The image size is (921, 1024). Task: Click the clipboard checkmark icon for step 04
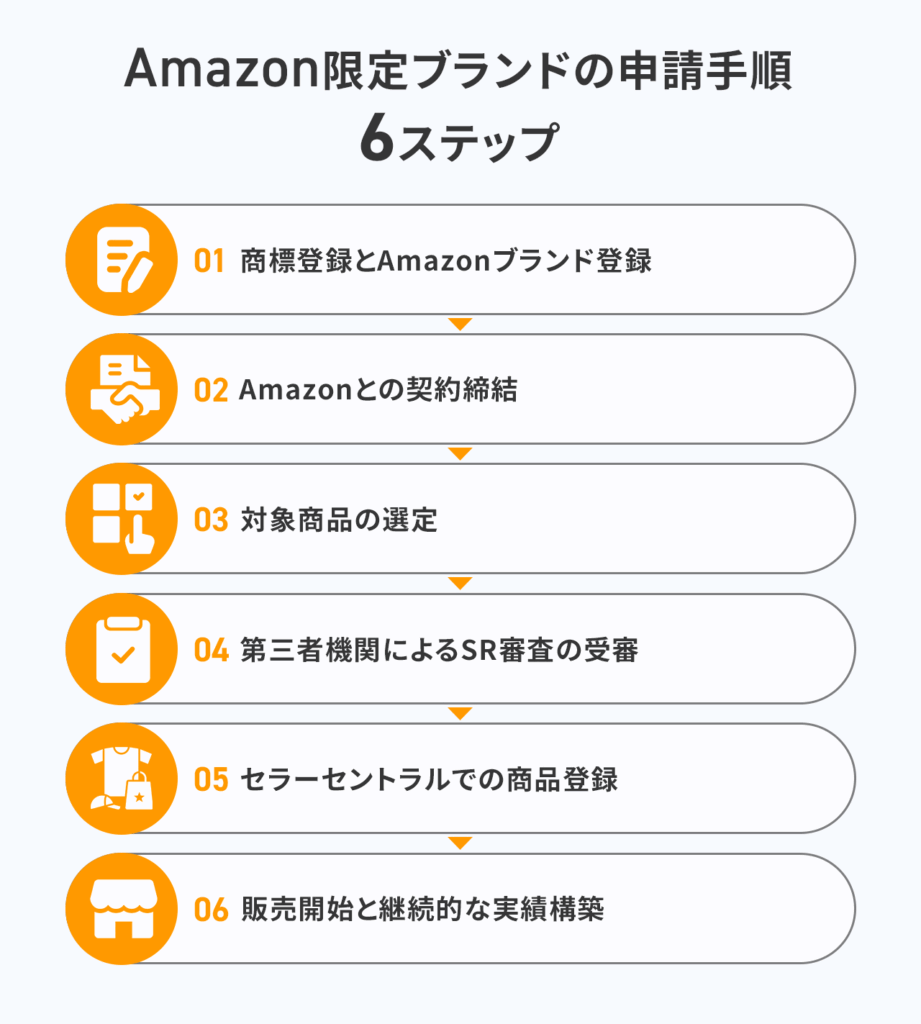pyautogui.click(x=121, y=649)
